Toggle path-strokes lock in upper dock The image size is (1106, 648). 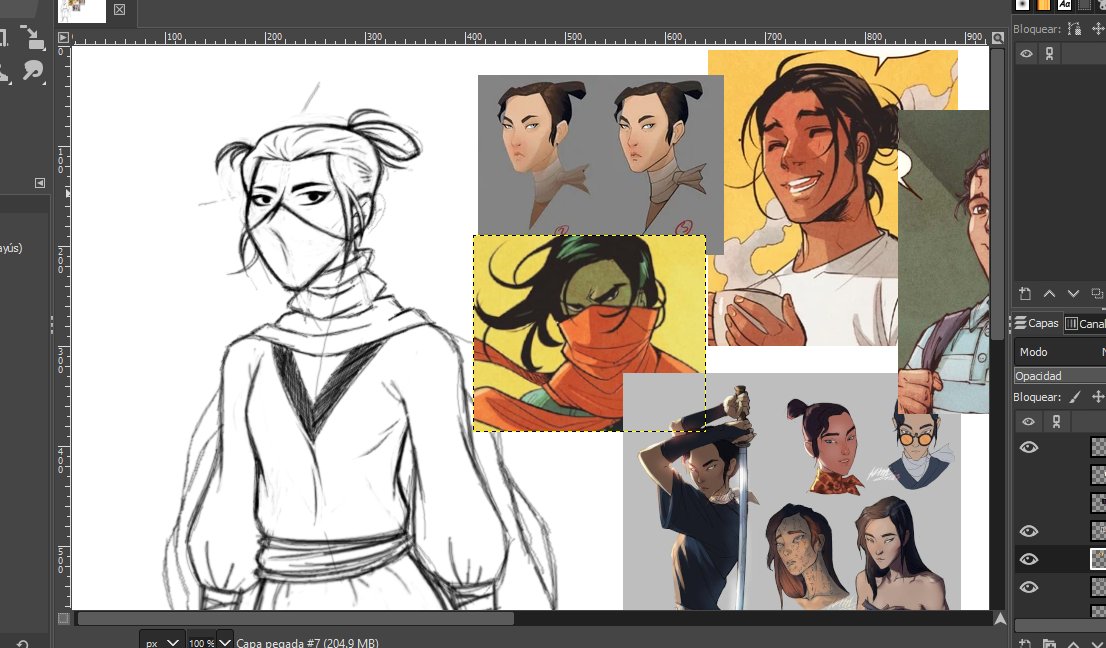pos(1074,29)
